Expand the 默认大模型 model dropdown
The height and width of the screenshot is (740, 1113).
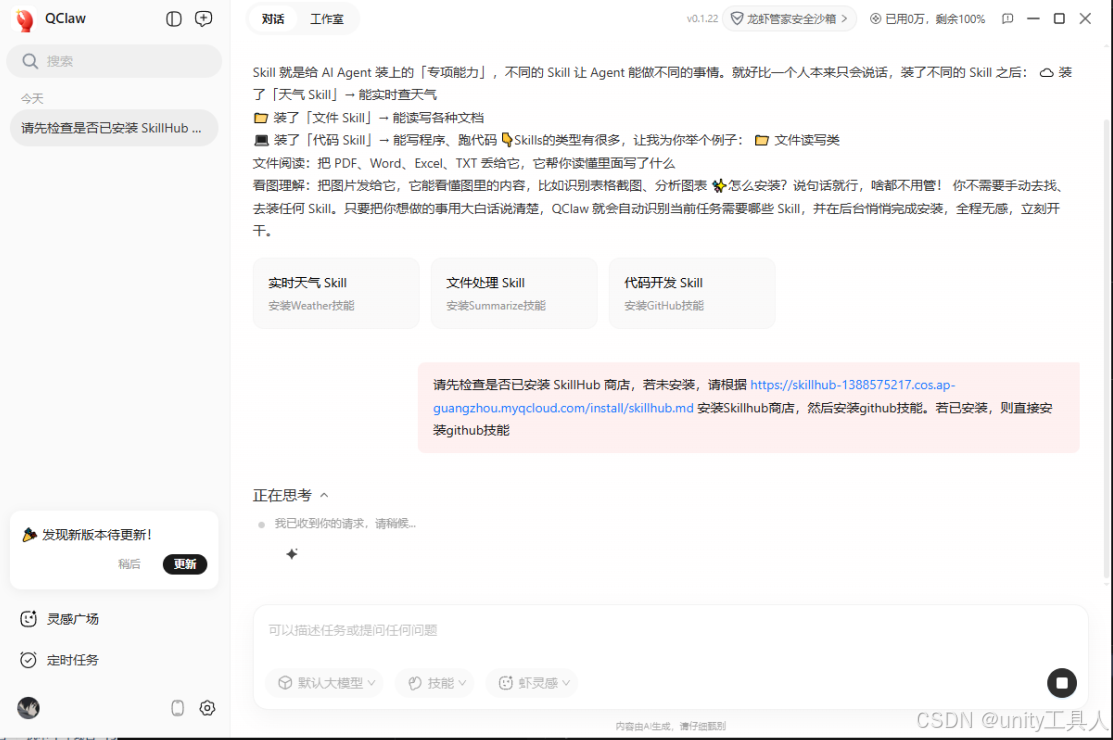pyautogui.click(x=327, y=683)
